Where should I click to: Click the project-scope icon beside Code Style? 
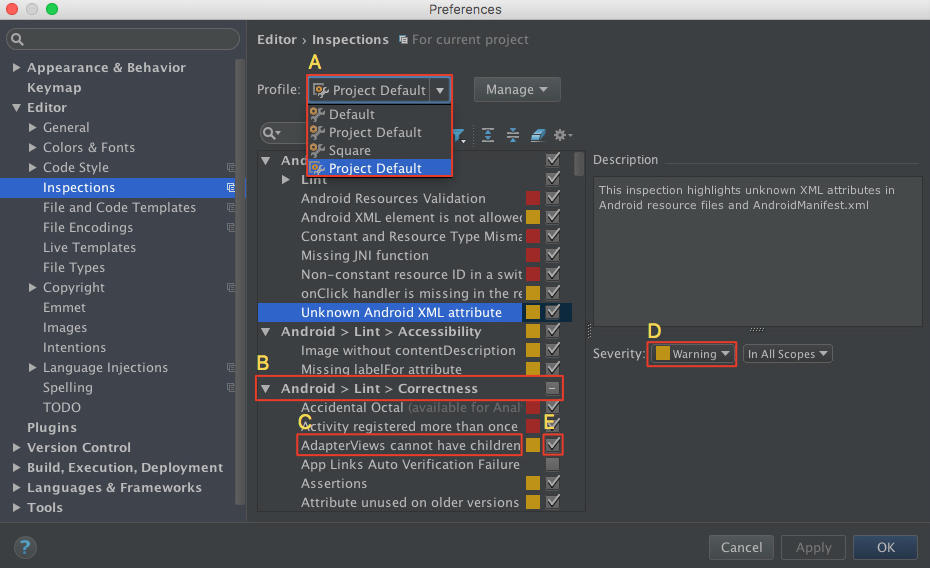231,168
